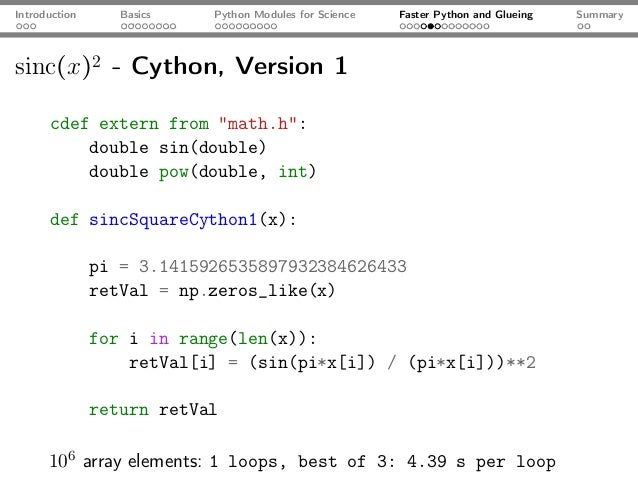Click the function name sincSquareCython1
Image resolution: width=638 pixels, height=479 pixels.
[173, 220]
